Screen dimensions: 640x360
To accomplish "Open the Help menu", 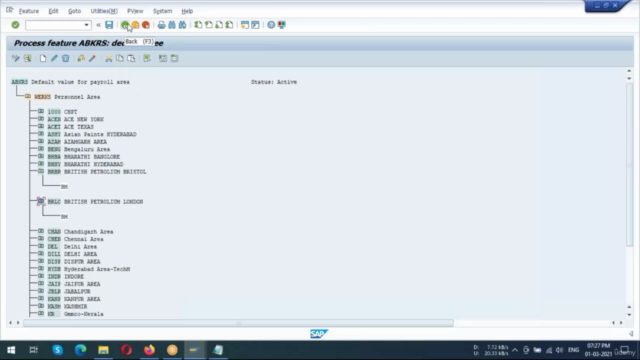I will [187, 11].
